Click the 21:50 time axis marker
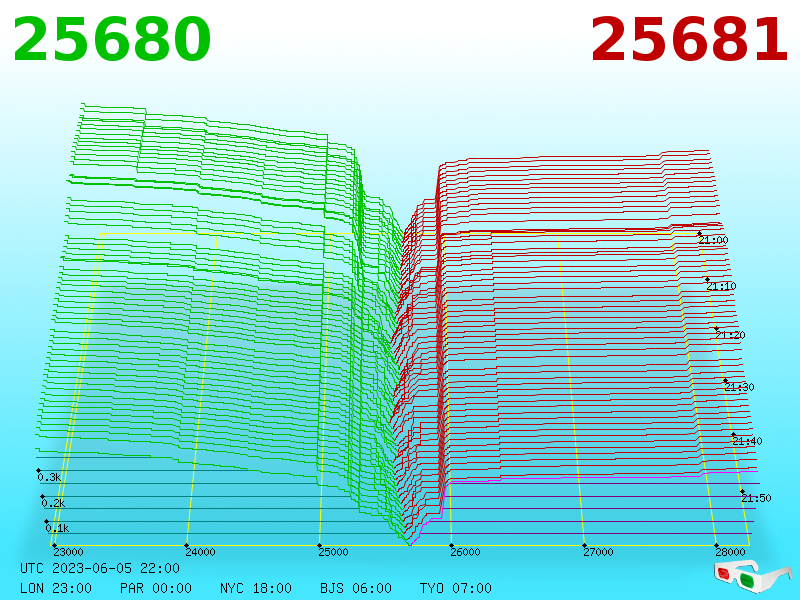800x600 pixels. (x=756, y=498)
